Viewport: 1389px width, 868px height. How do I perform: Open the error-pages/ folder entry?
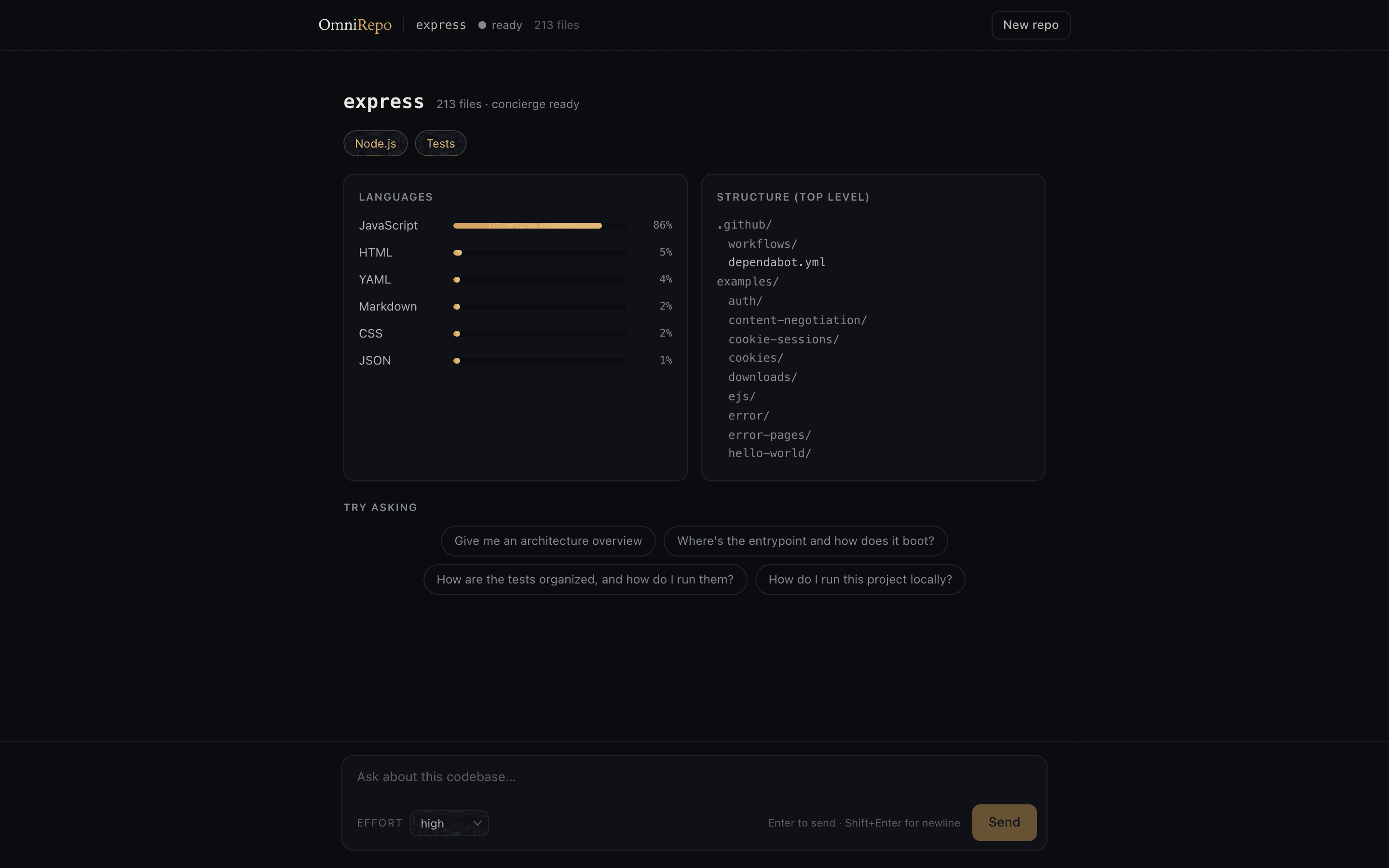769,434
